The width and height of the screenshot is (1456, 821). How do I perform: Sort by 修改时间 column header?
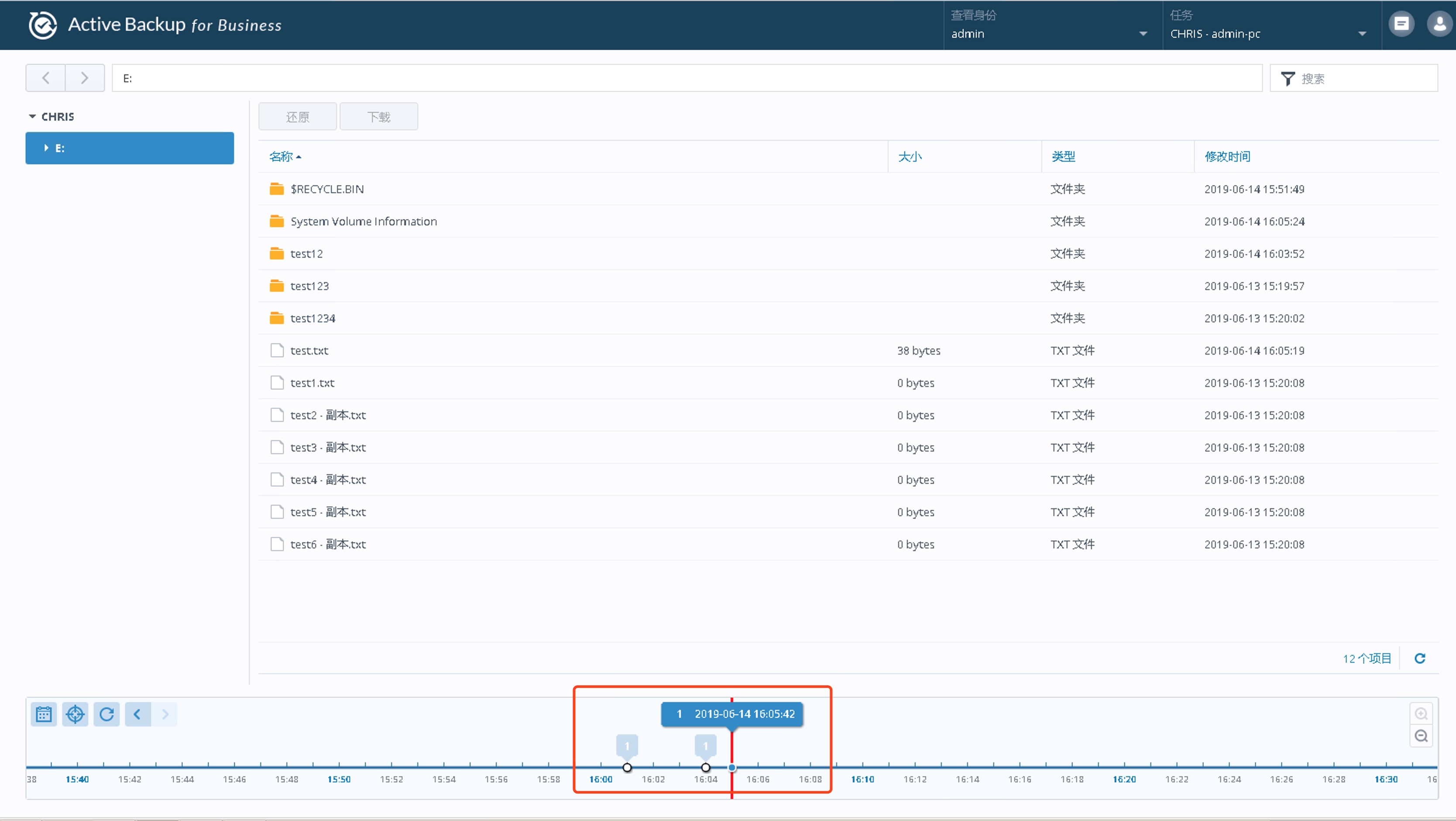1227,157
